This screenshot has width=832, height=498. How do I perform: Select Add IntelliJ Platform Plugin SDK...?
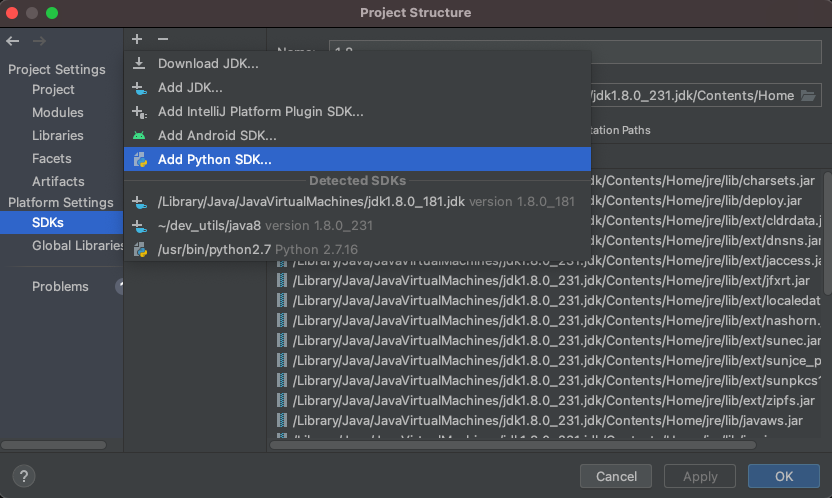(x=357, y=111)
